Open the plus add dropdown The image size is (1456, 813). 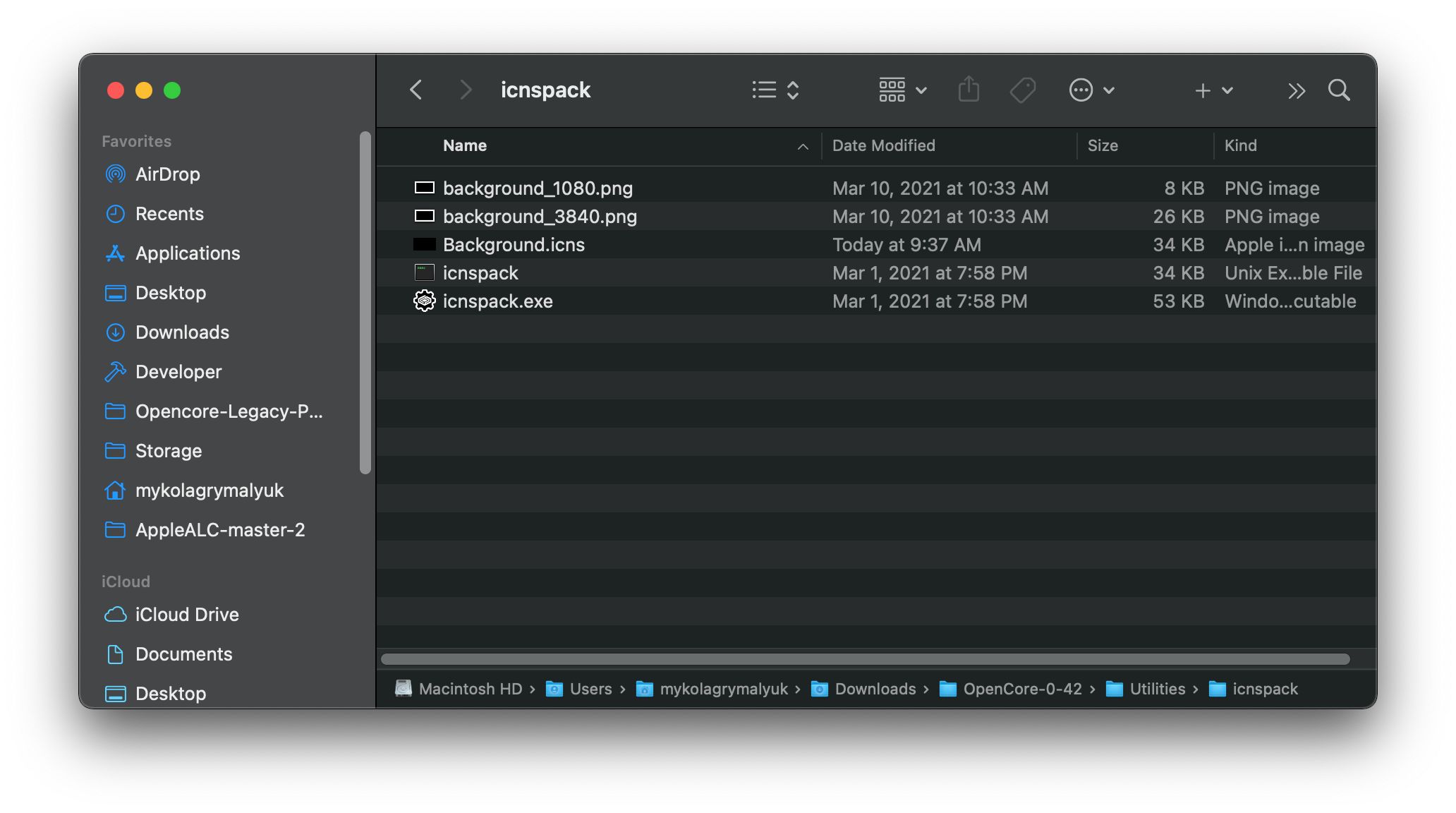[x=1213, y=90]
